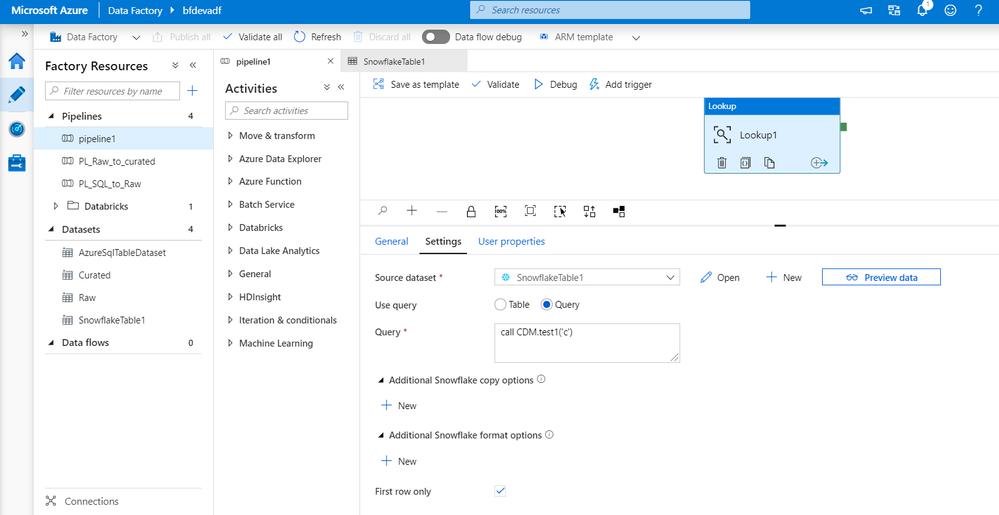Image resolution: width=999 pixels, height=515 pixels.
Task: Open the ARM template dropdown arrow
Action: click(x=636, y=38)
